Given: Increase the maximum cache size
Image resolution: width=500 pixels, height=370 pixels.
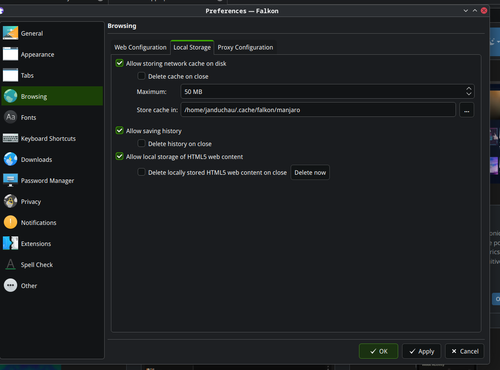Looking at the screenshot, I should (x=469, y=89).
